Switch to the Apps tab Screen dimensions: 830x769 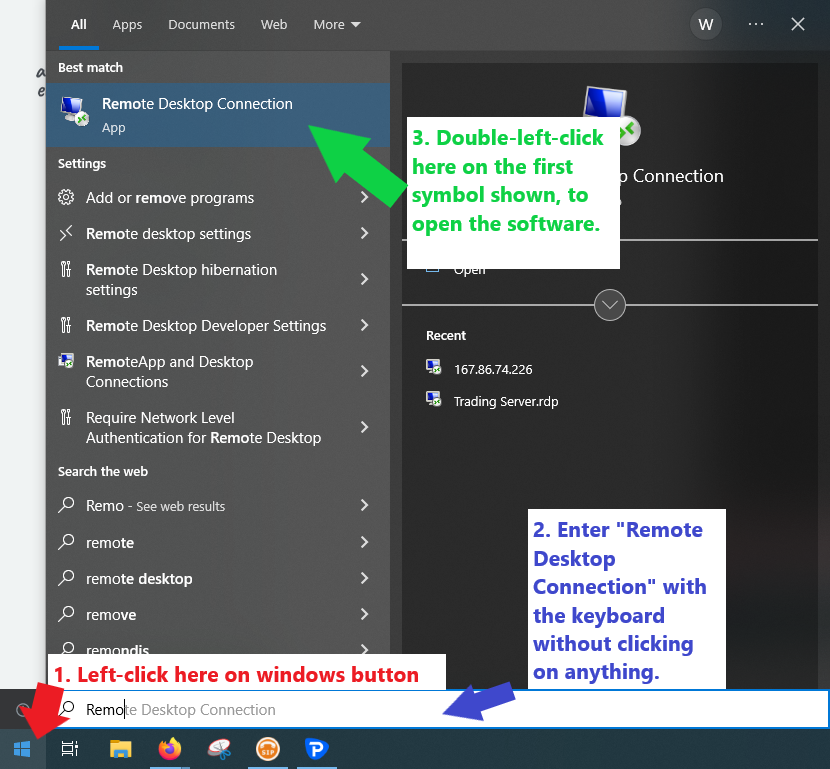tap(127, 25)
